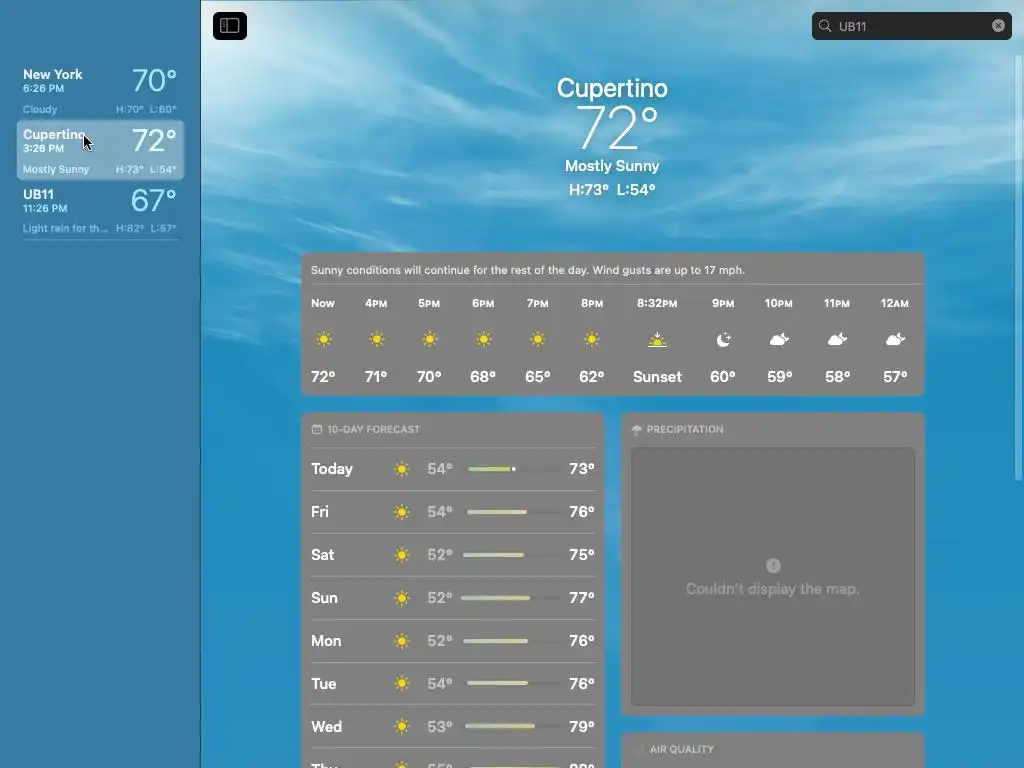Click the Fri temperature range bar

tap(513, 512)
